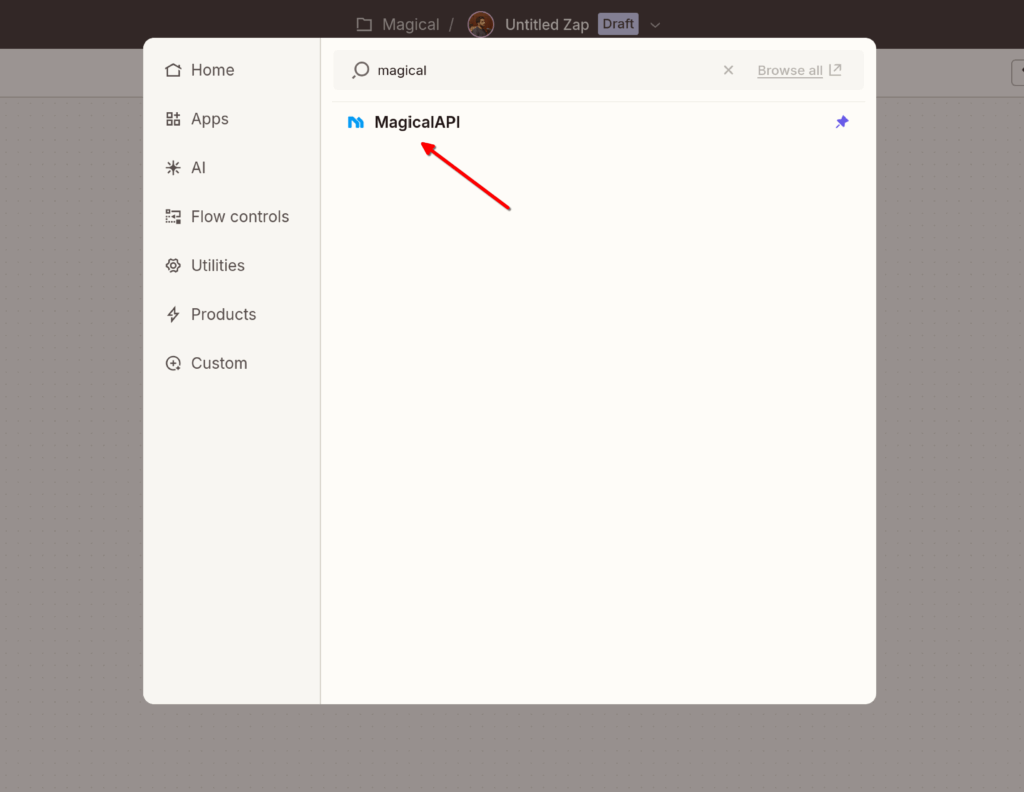The width and height of the screenshot is (1024, 792).
Task: Click the MagicalAPI logo icon
Action: [x=356, y=122]
